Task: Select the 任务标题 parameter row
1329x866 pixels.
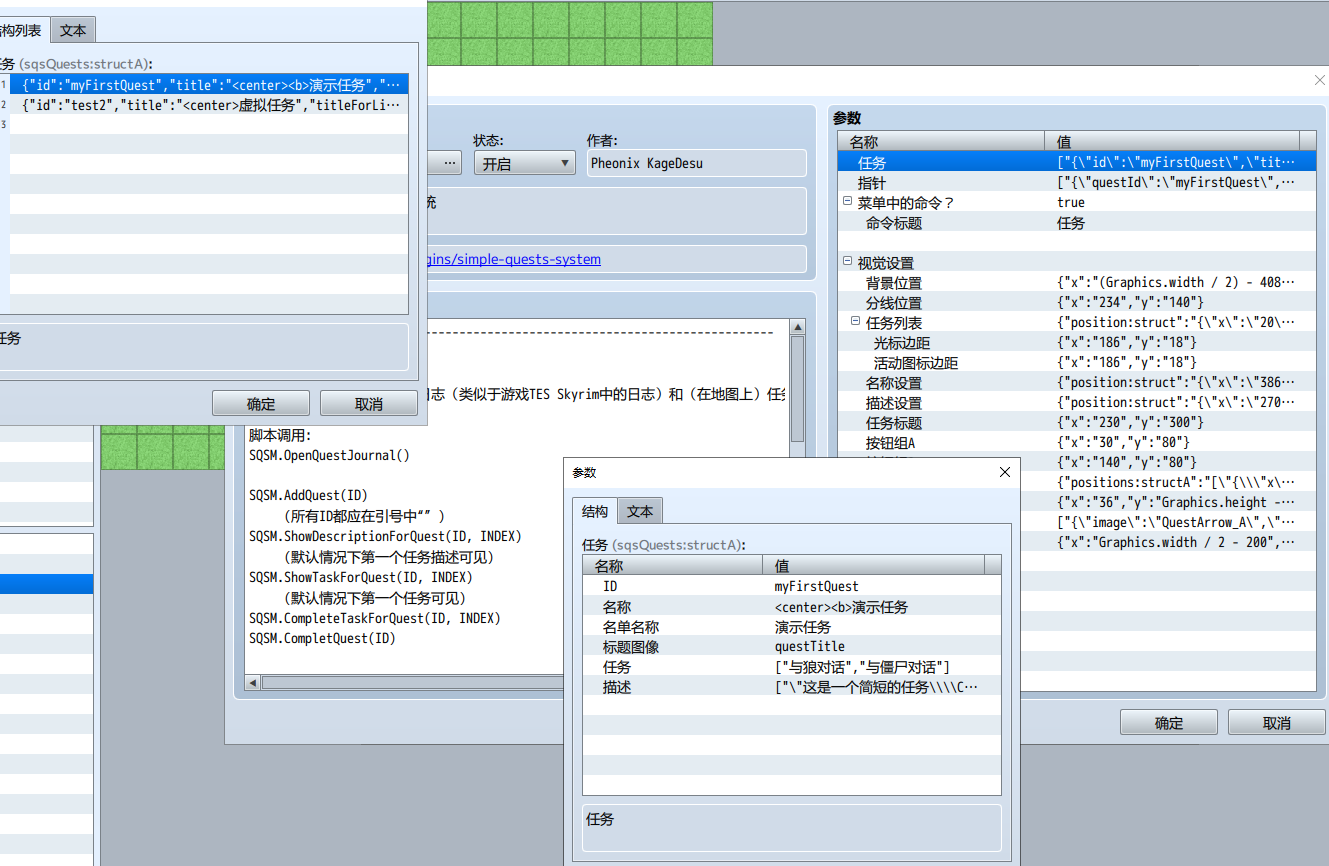Action: (x=1076, y=422)
